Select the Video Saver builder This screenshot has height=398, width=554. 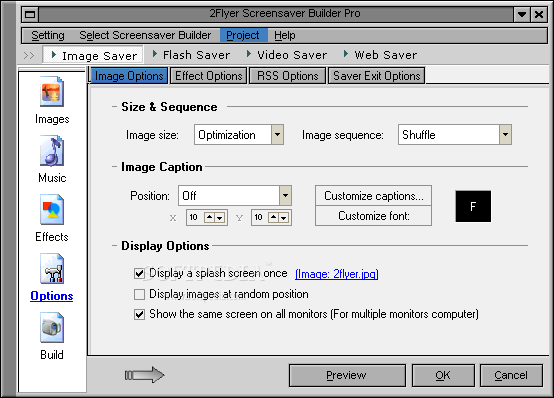click(287, 55)
